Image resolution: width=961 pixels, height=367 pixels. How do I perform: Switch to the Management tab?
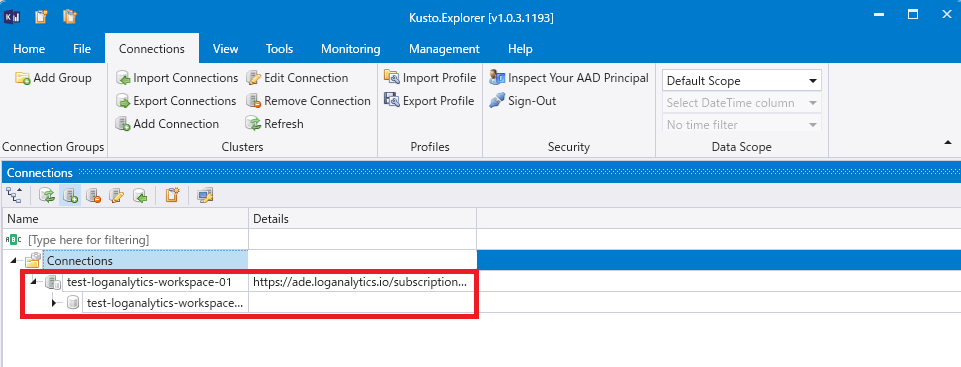coord(444,49)
